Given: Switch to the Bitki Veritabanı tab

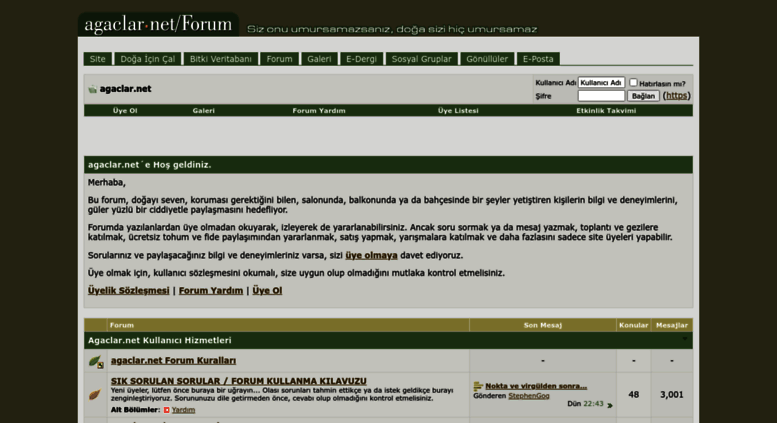Looking at the screenshot, I should [221, 59].
